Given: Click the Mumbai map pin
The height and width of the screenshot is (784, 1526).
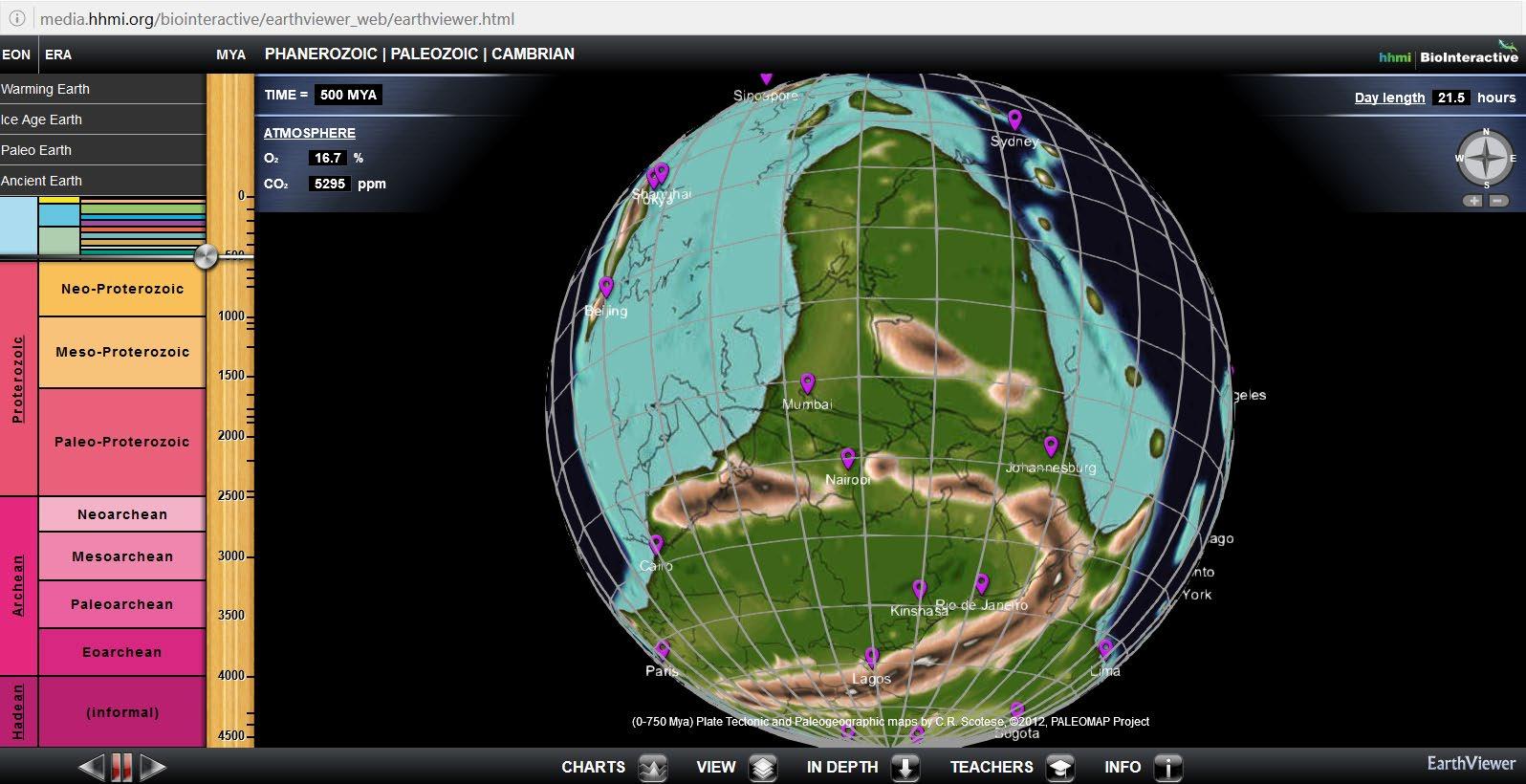Looking at the screenshot, I should coord(808,383).
